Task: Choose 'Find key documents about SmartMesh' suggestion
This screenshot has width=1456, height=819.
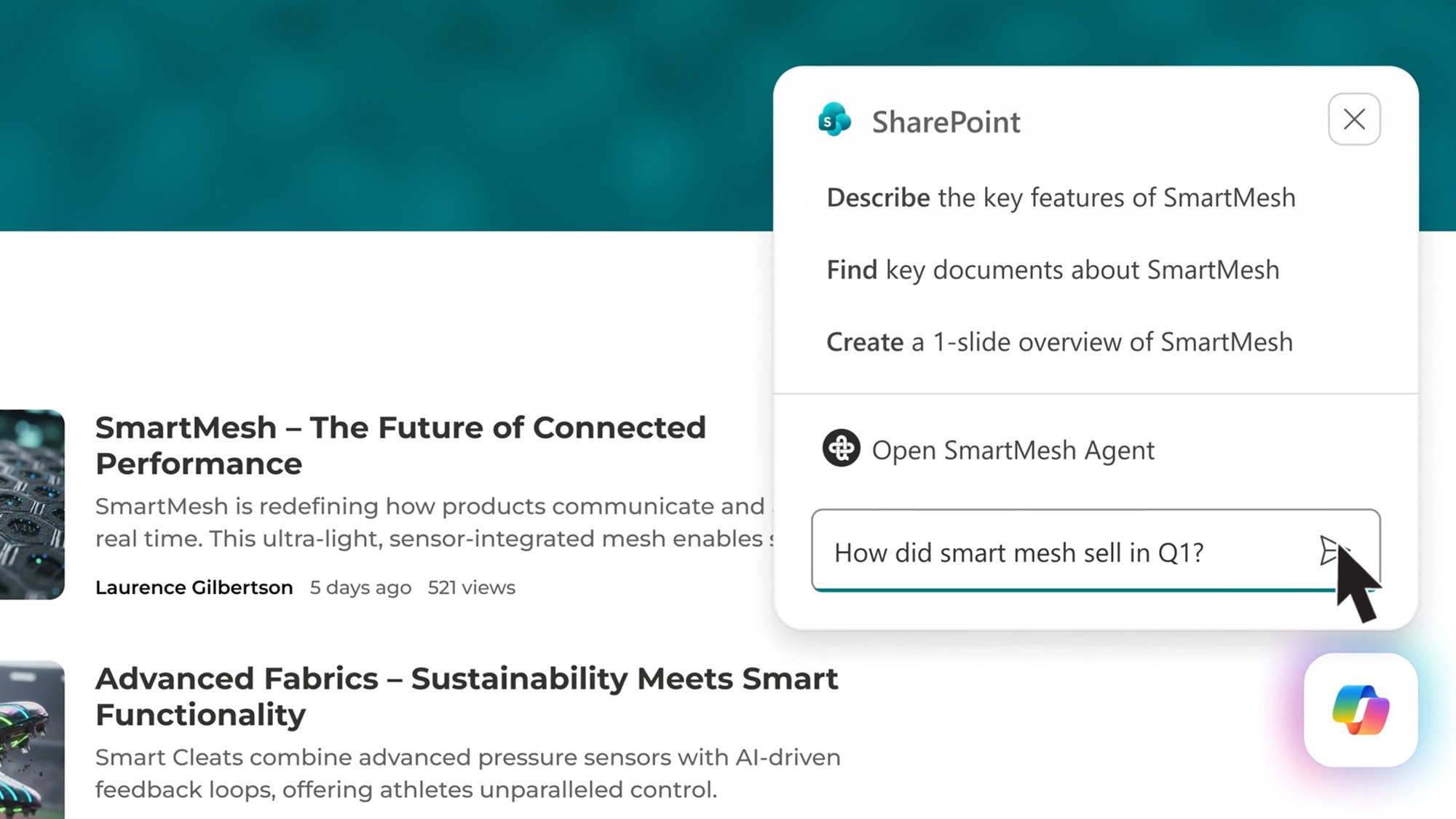Action: 1053,270
